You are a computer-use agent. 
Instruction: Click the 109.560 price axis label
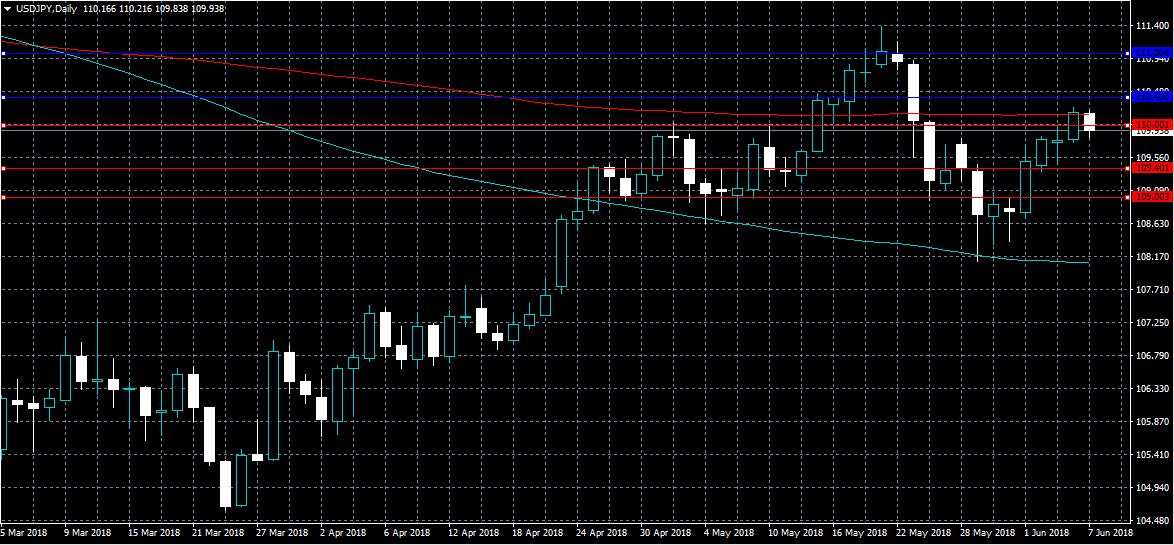coord(1152,157)
